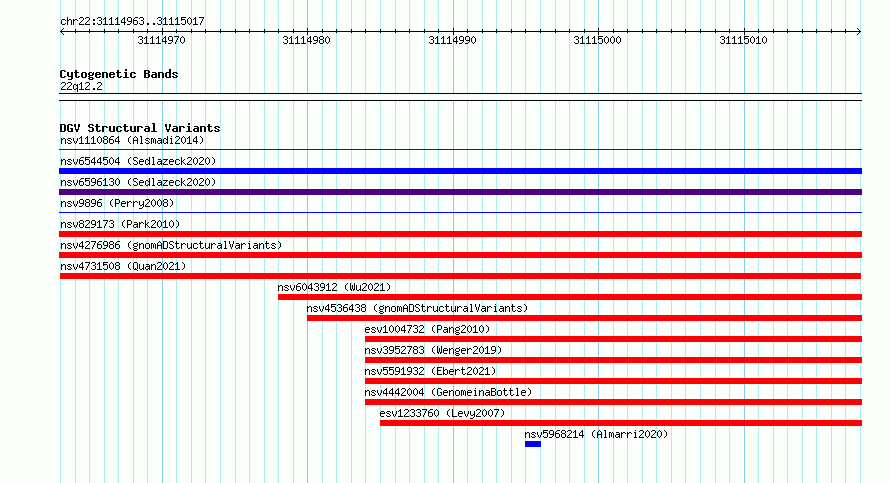Click ruler position 31114980
This screenshot has width=890, height=483.
pos(307,40)
